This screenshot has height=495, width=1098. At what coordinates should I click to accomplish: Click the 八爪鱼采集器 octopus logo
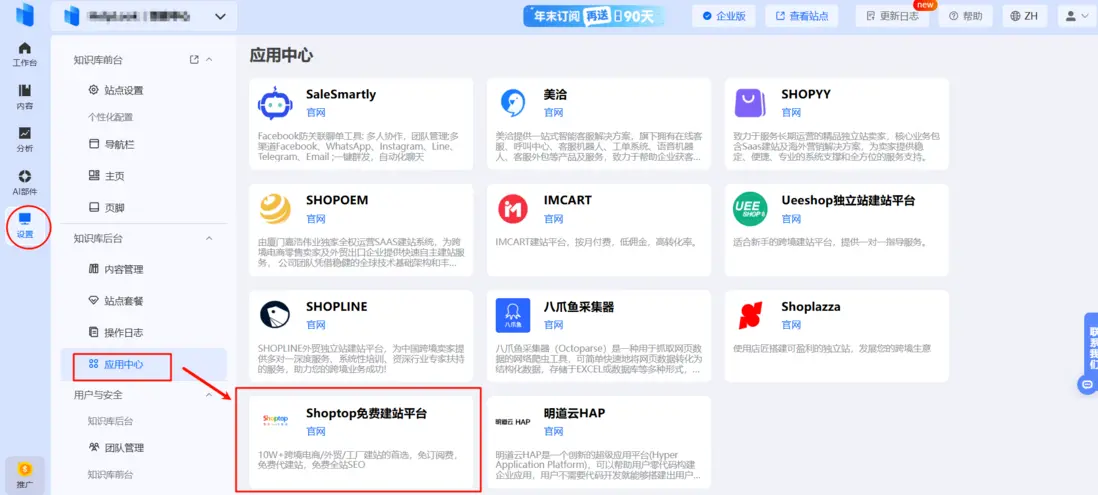513,315
